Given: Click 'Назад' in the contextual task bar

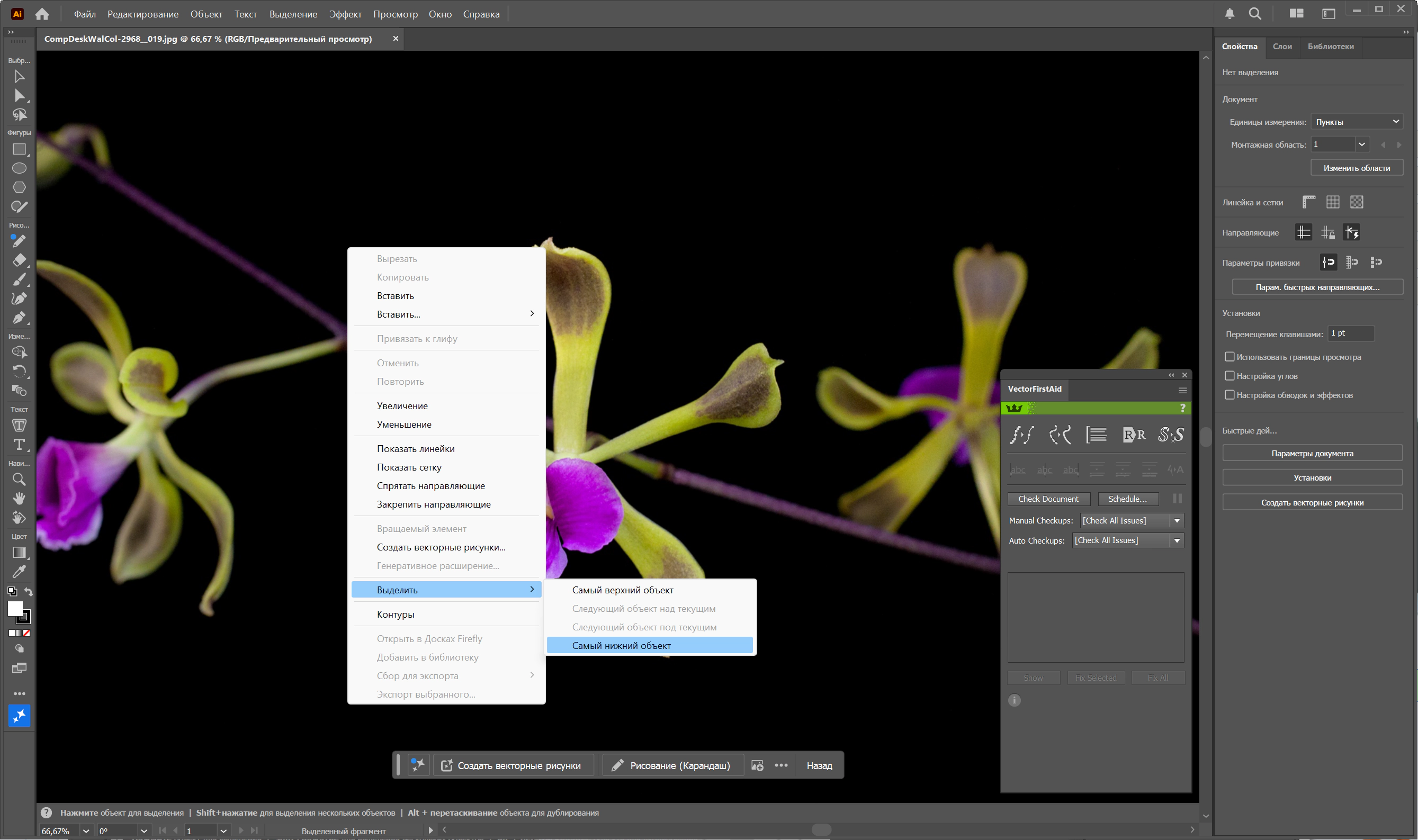Looking at the screenshot, I should click(x=819, y=766).
